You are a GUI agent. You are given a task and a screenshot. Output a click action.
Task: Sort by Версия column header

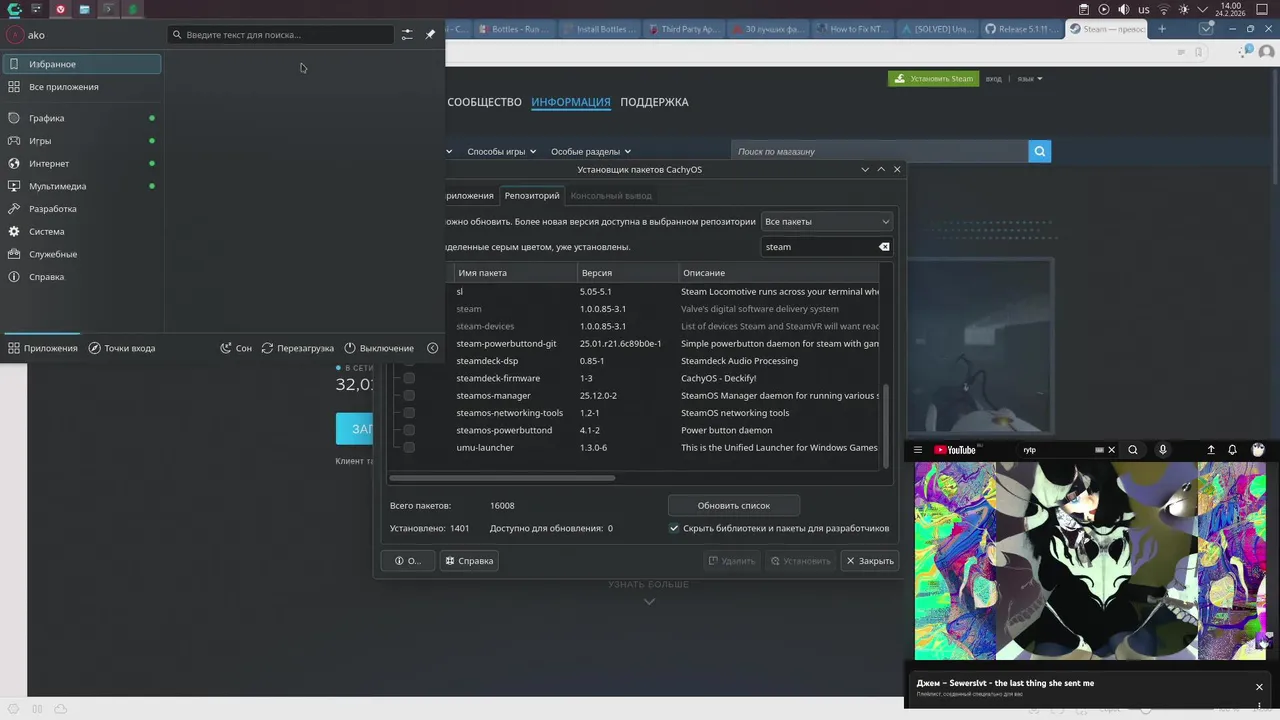tap(627, 272)
